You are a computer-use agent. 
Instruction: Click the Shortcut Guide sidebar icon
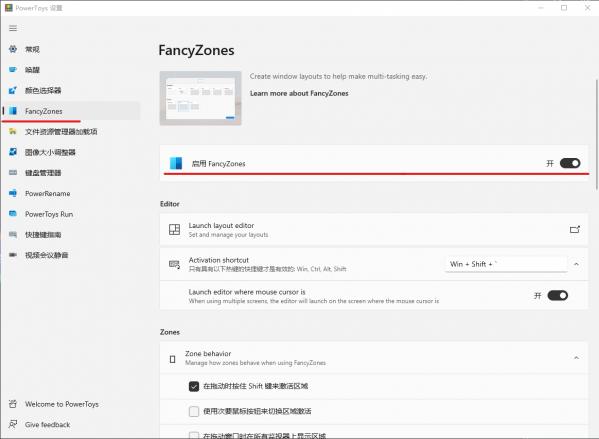pyautogui.click(x=13, y=235)
